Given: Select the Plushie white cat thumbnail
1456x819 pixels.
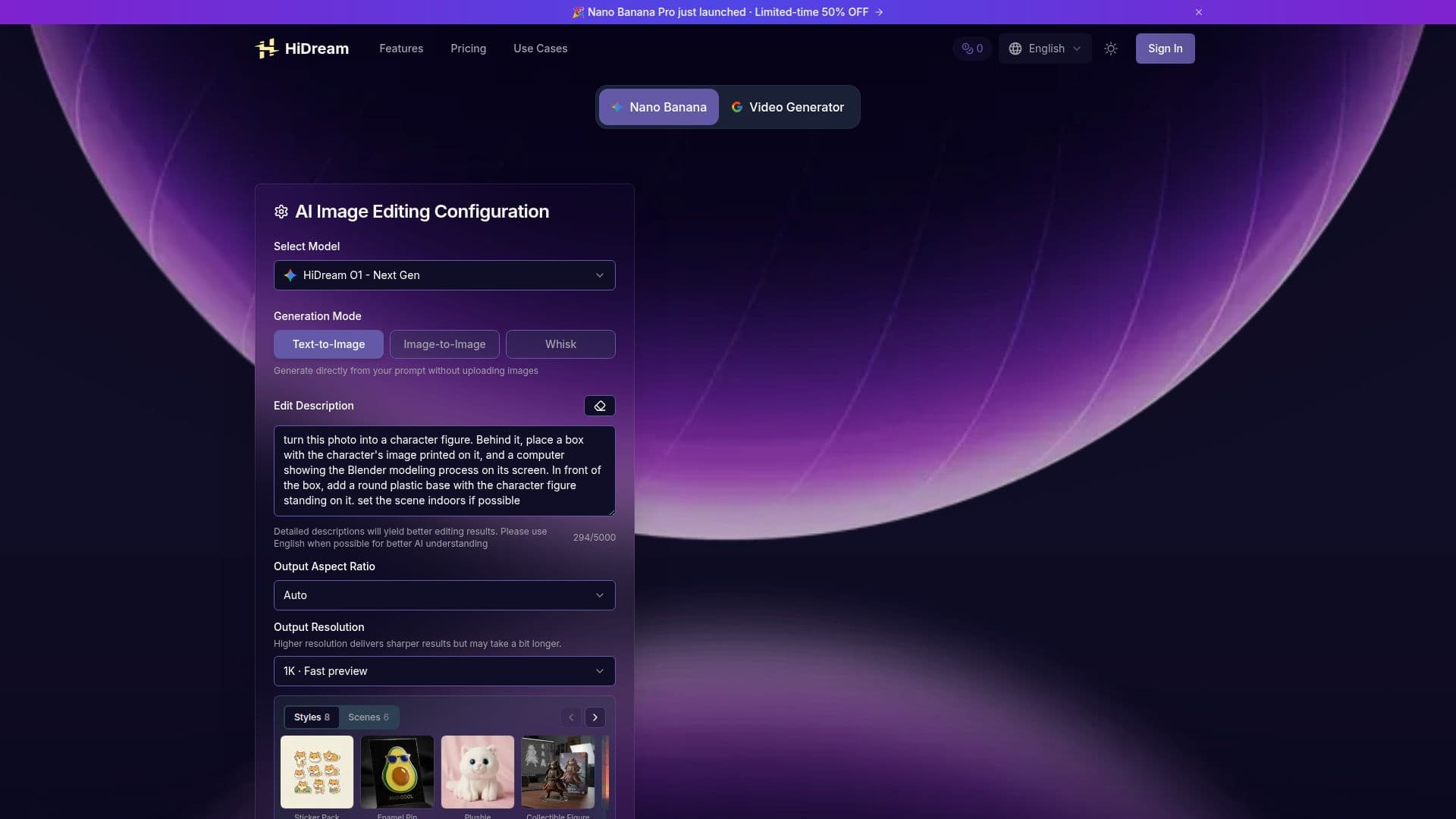Looking at the screenshot, I should point(478,772).
